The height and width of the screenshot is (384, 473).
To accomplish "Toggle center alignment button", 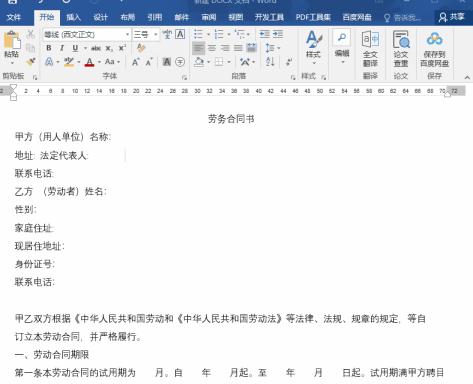I will tap(212, 48).
